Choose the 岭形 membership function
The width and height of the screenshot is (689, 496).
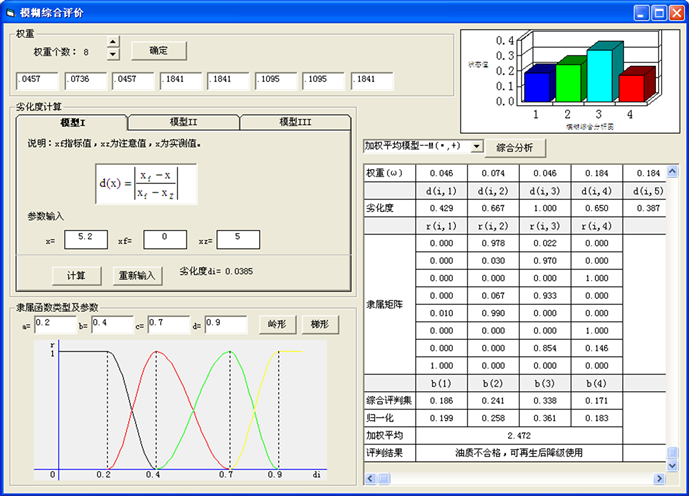(277, 324)
